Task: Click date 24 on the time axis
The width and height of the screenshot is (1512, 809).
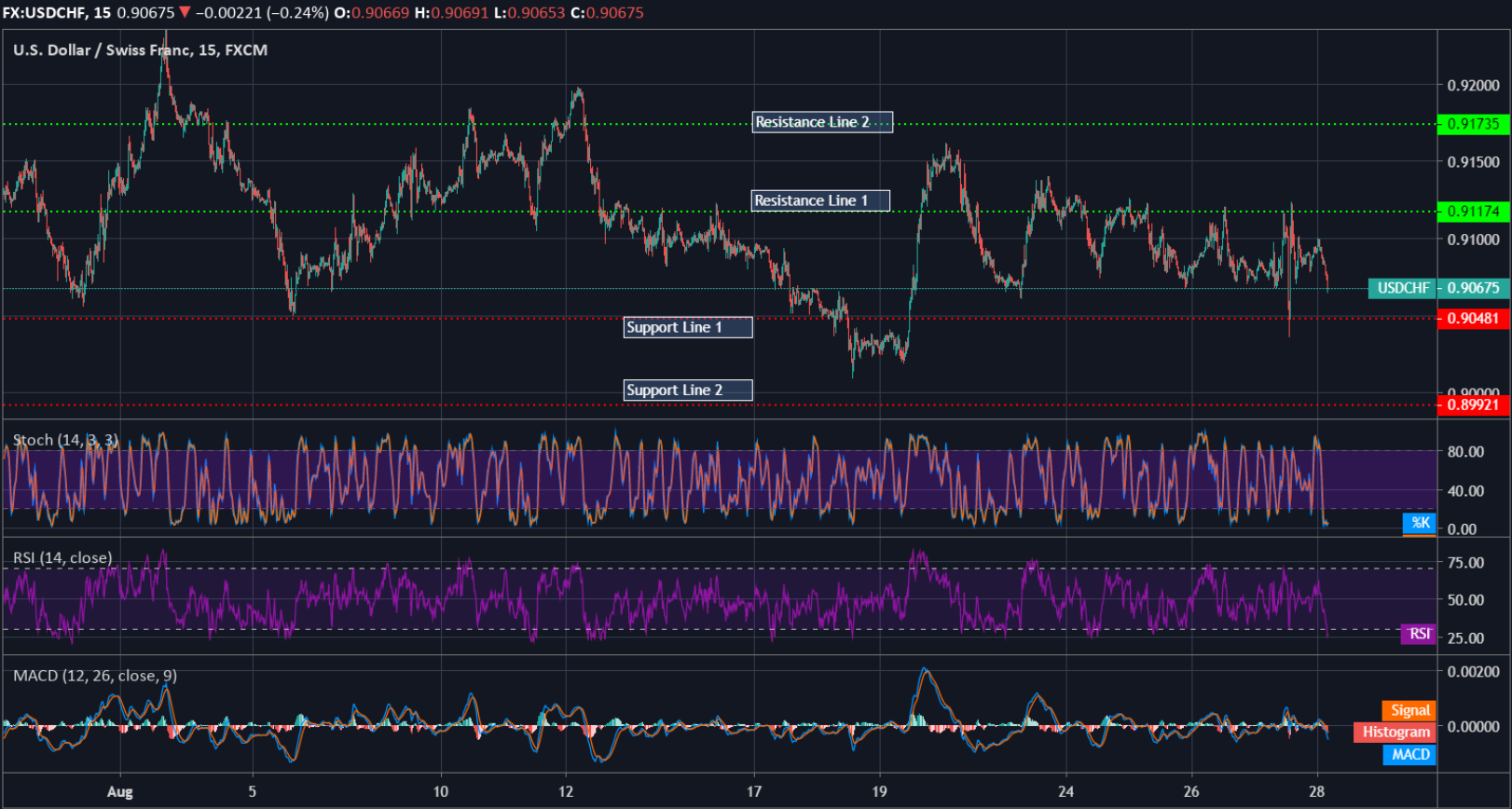Action: coord(1066,791)
